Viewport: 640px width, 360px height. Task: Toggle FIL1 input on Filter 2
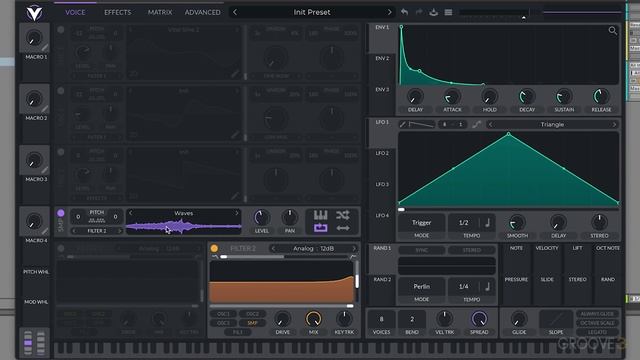pos(238,332)
